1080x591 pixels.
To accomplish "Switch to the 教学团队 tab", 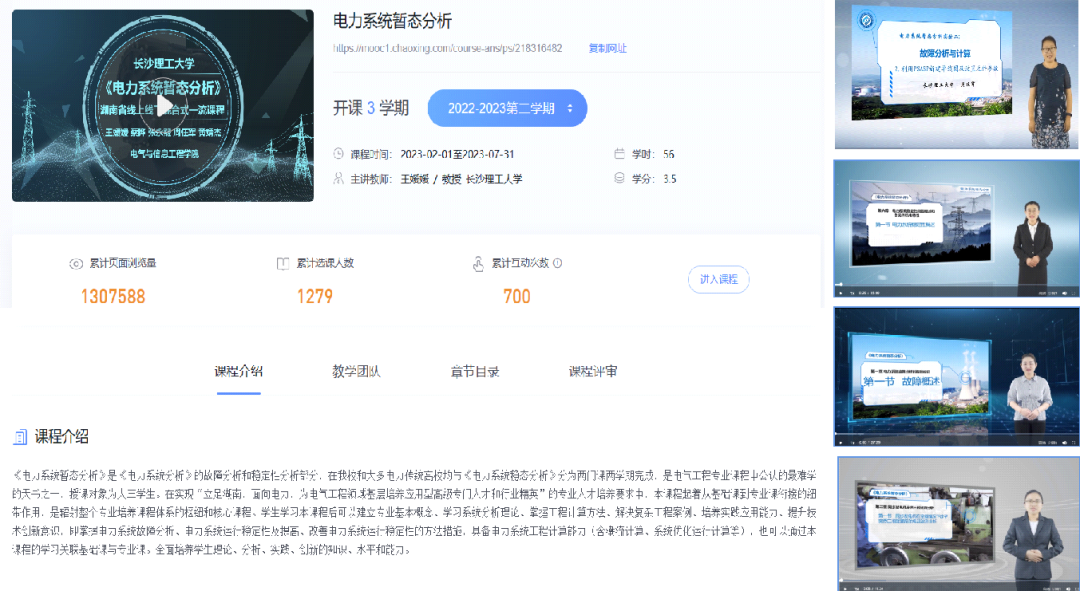I will point(356,371).
